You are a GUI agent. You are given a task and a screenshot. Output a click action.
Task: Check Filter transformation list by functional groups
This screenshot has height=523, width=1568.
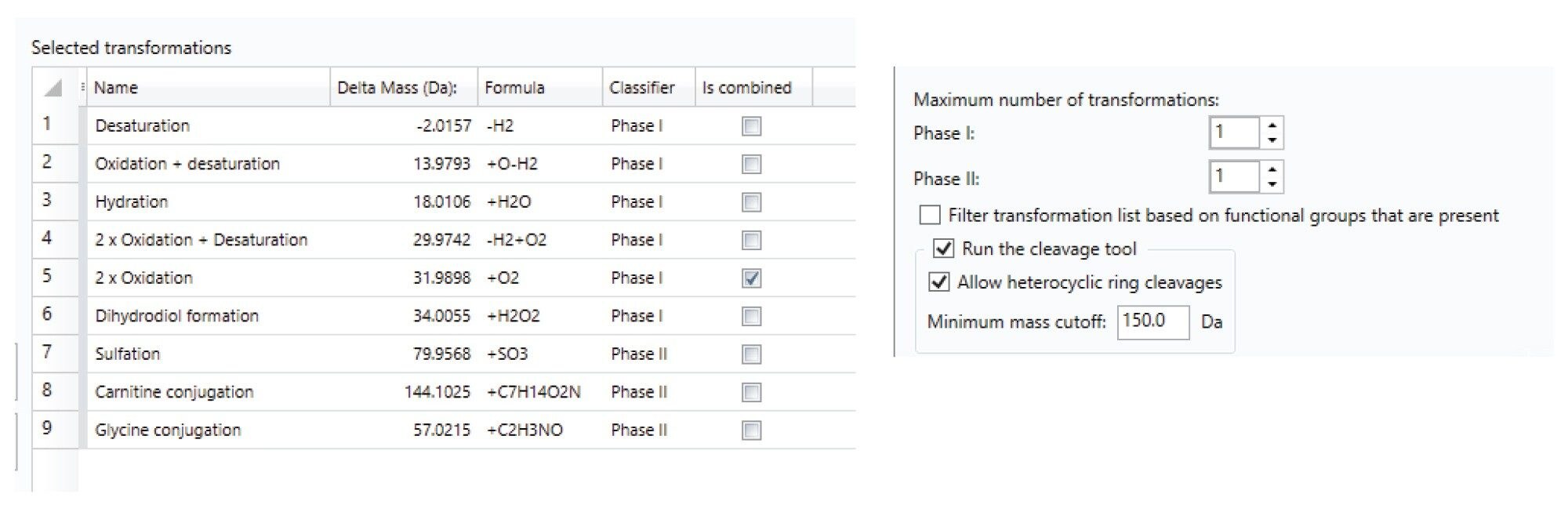pos(930,215)
